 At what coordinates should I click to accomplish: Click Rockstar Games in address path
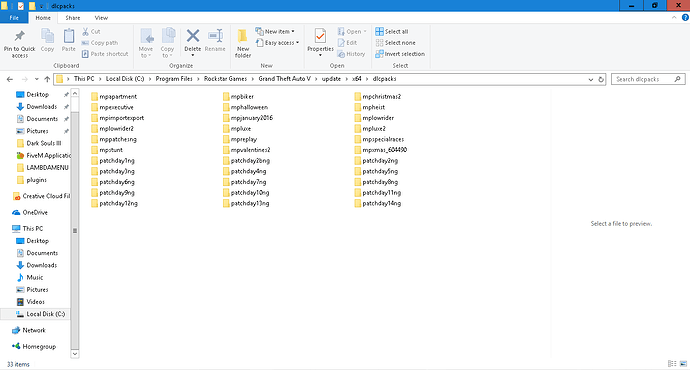coord(225,79)
